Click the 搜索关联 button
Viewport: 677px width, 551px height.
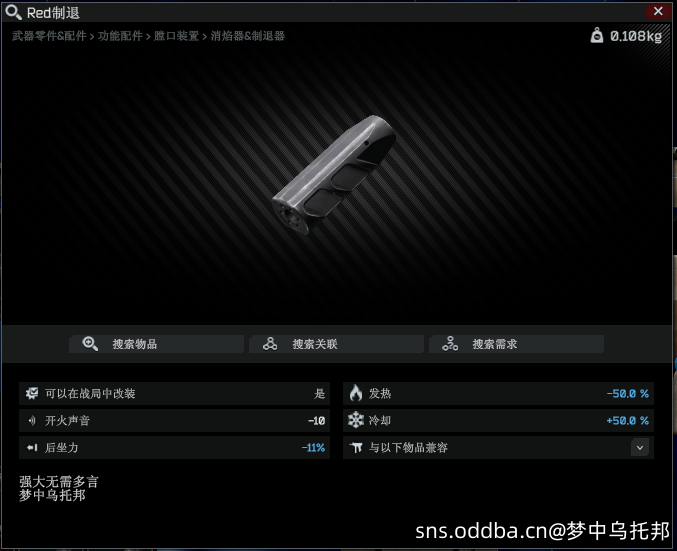336,344
